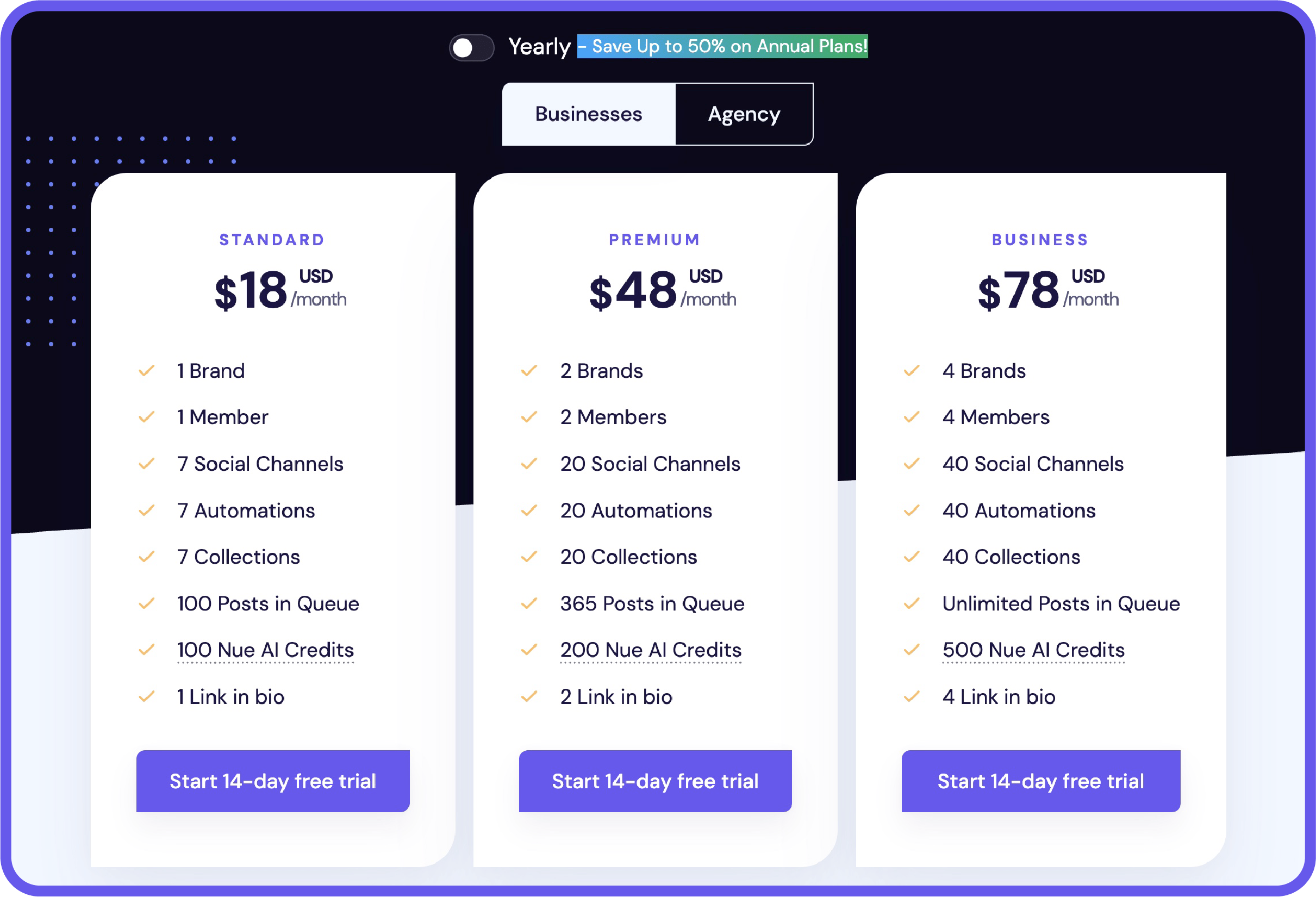The image size is (1316, 897).
Task: Click the checkmark next to 40 Automations
Action: (911, 511)
